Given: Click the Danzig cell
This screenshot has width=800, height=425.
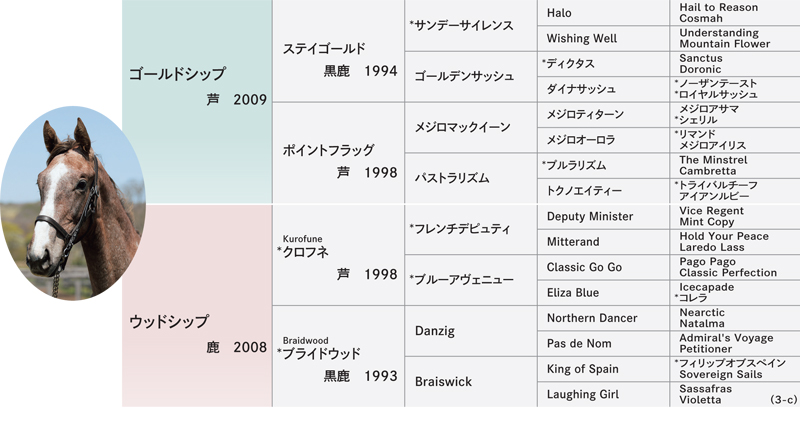Looking at the screenshot, I should 471,331.
